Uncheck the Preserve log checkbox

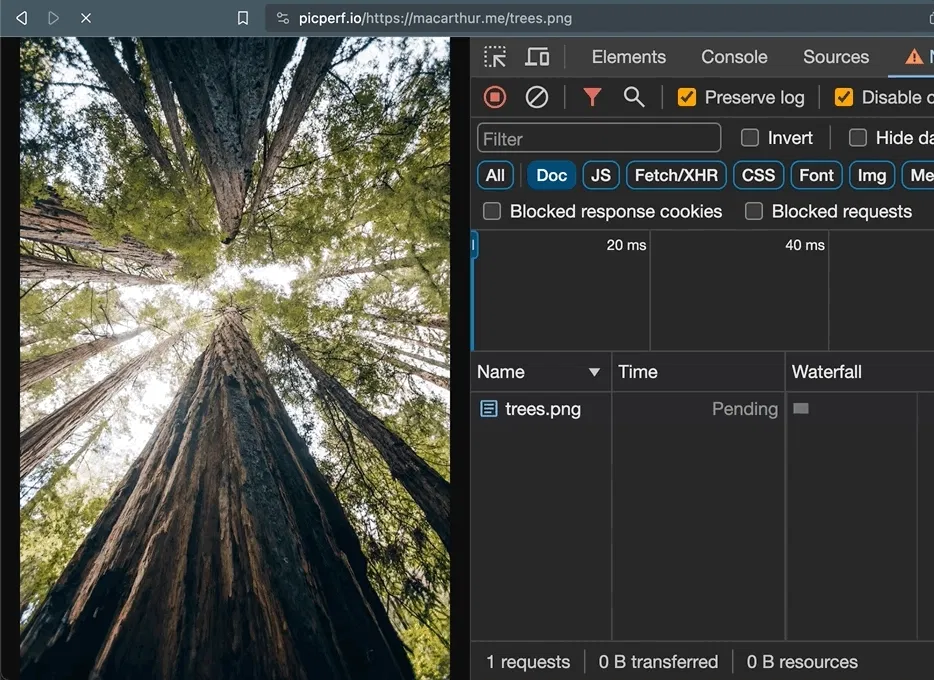point(687,97)
